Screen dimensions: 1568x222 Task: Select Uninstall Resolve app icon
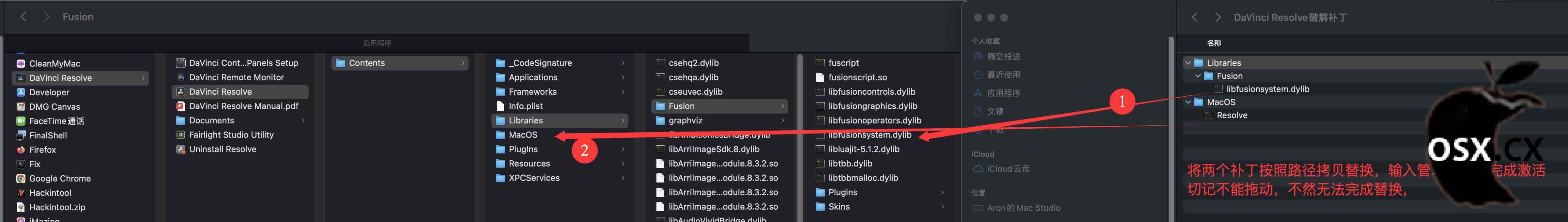click(x=180, y=149)
